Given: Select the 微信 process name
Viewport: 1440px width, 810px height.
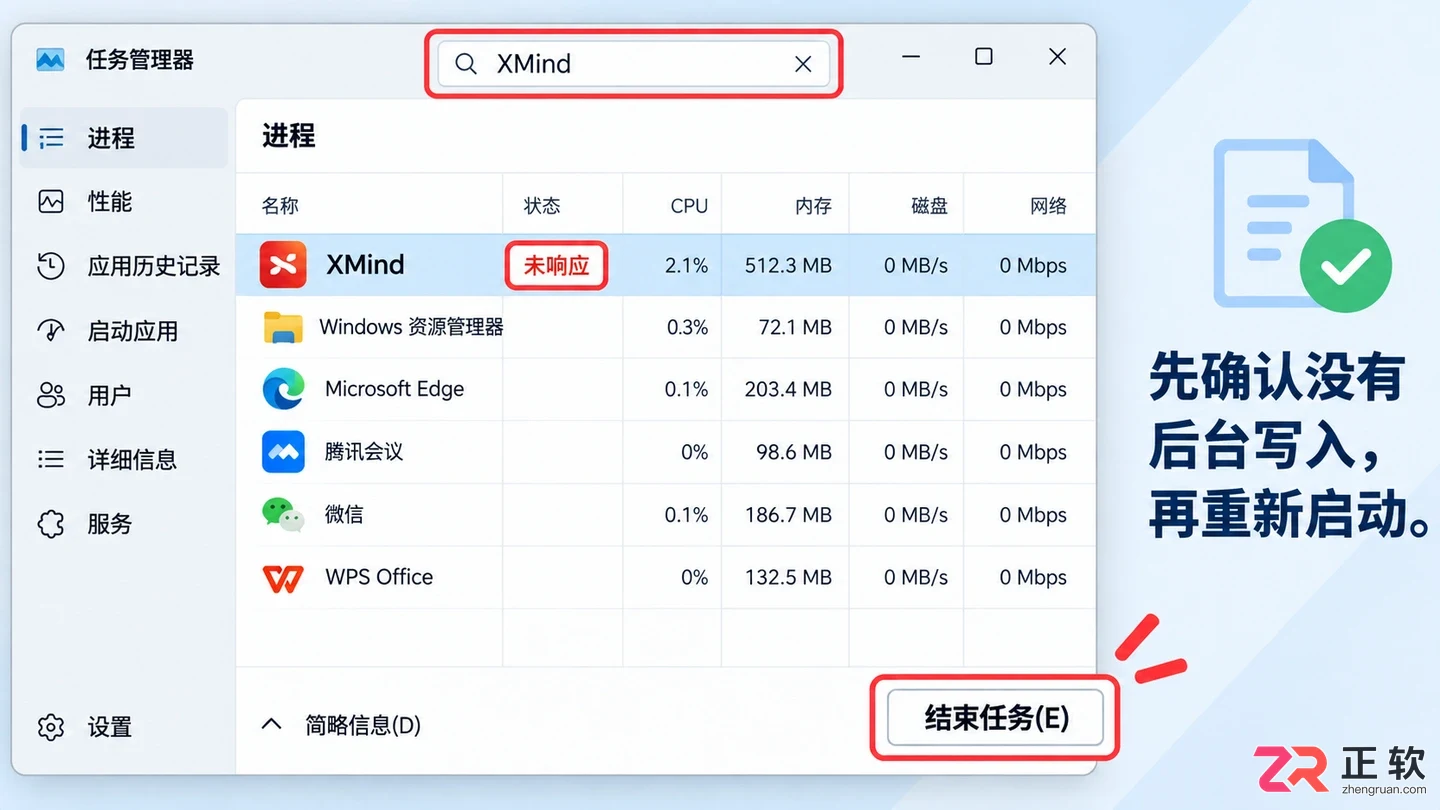Looking at the screenshot, I should 344,515.
